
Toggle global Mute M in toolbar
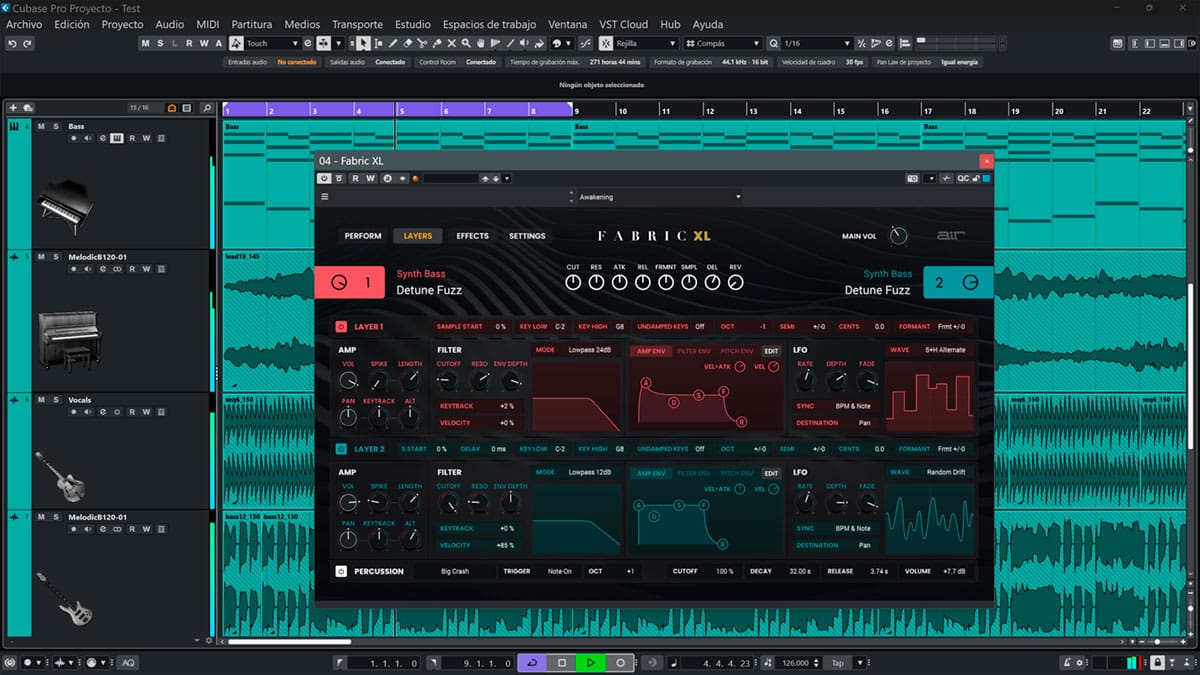[x=146, y=43]
